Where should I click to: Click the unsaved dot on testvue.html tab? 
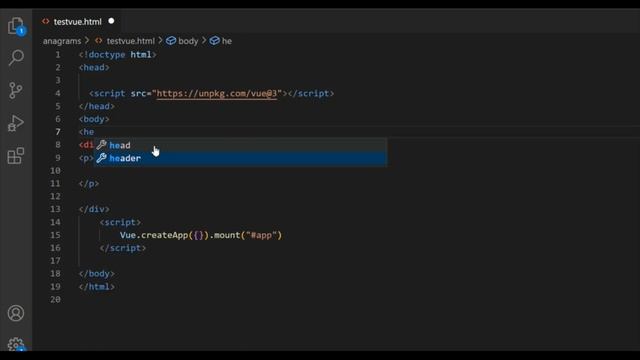point(111,21)
